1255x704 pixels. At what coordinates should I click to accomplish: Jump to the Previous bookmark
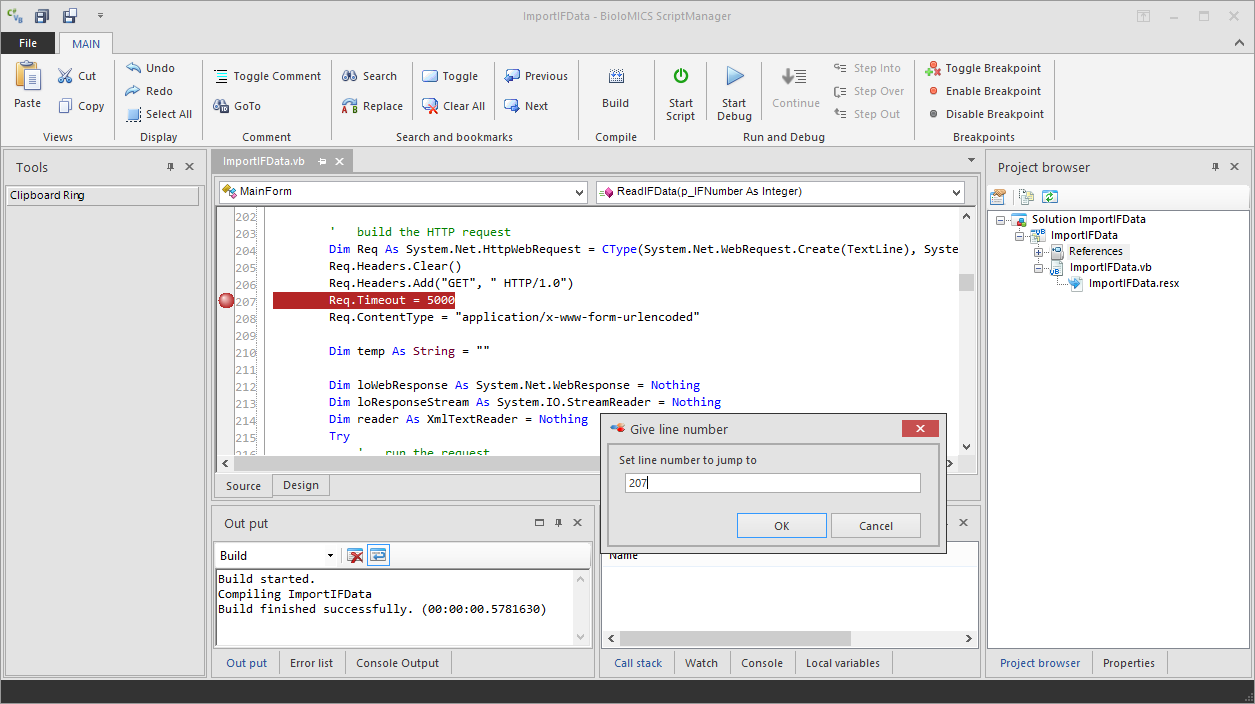click(x=536, y=76)
